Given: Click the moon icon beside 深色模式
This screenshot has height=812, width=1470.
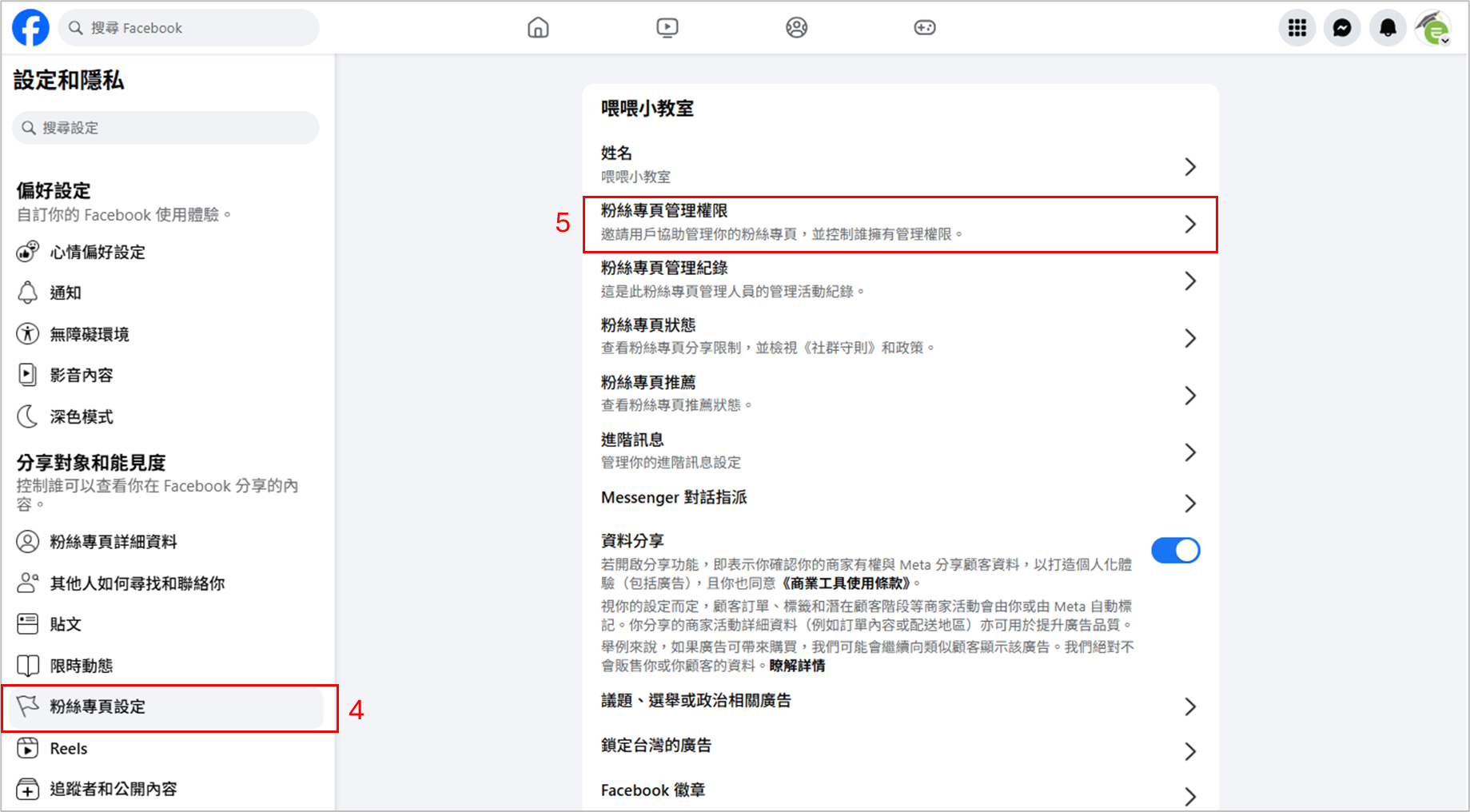Looking at the screenshot, I should click(27, 416).
